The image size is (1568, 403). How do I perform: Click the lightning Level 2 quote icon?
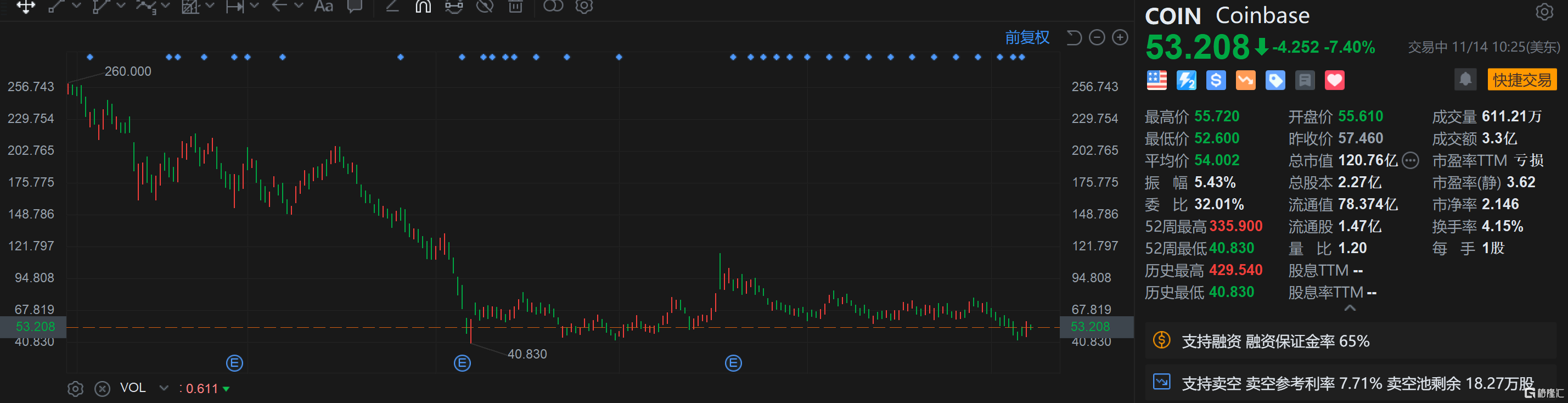click(x=1187, y=80)
